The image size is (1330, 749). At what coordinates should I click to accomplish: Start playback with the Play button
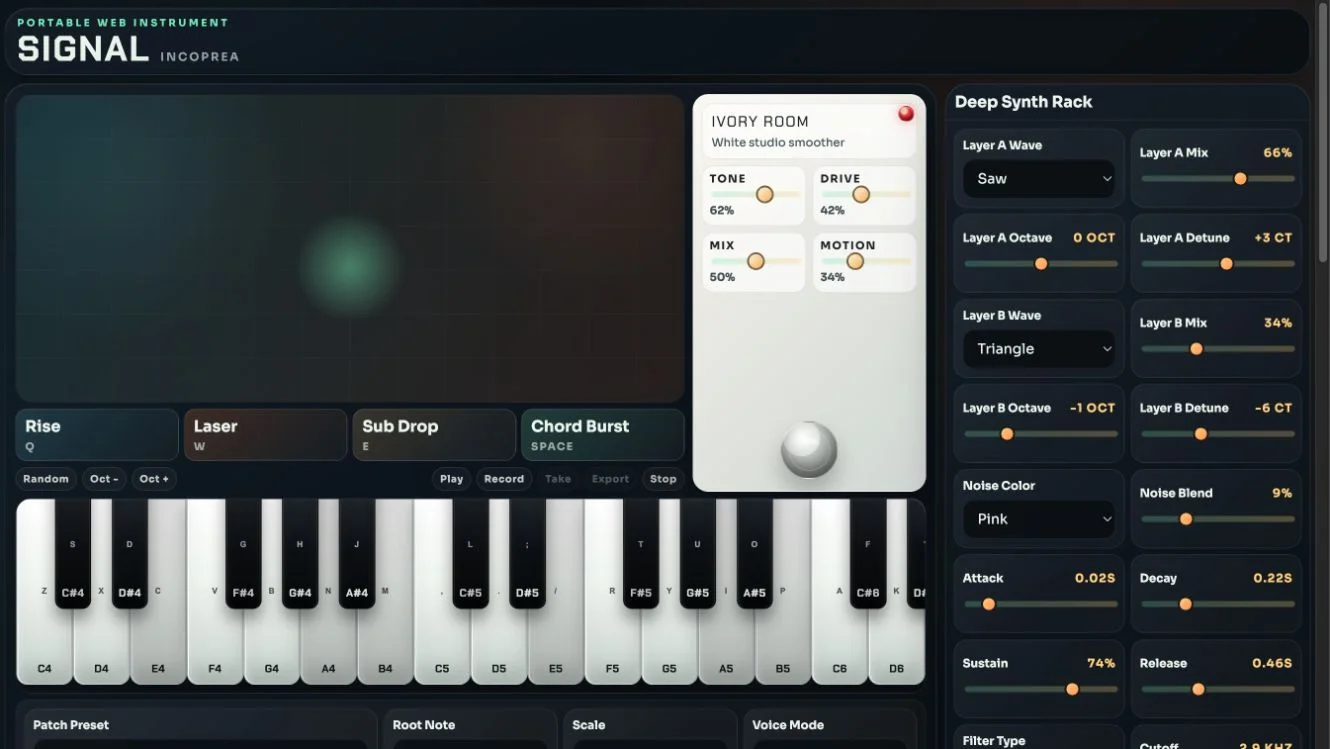pyautogui.click(x=452, y=479)
